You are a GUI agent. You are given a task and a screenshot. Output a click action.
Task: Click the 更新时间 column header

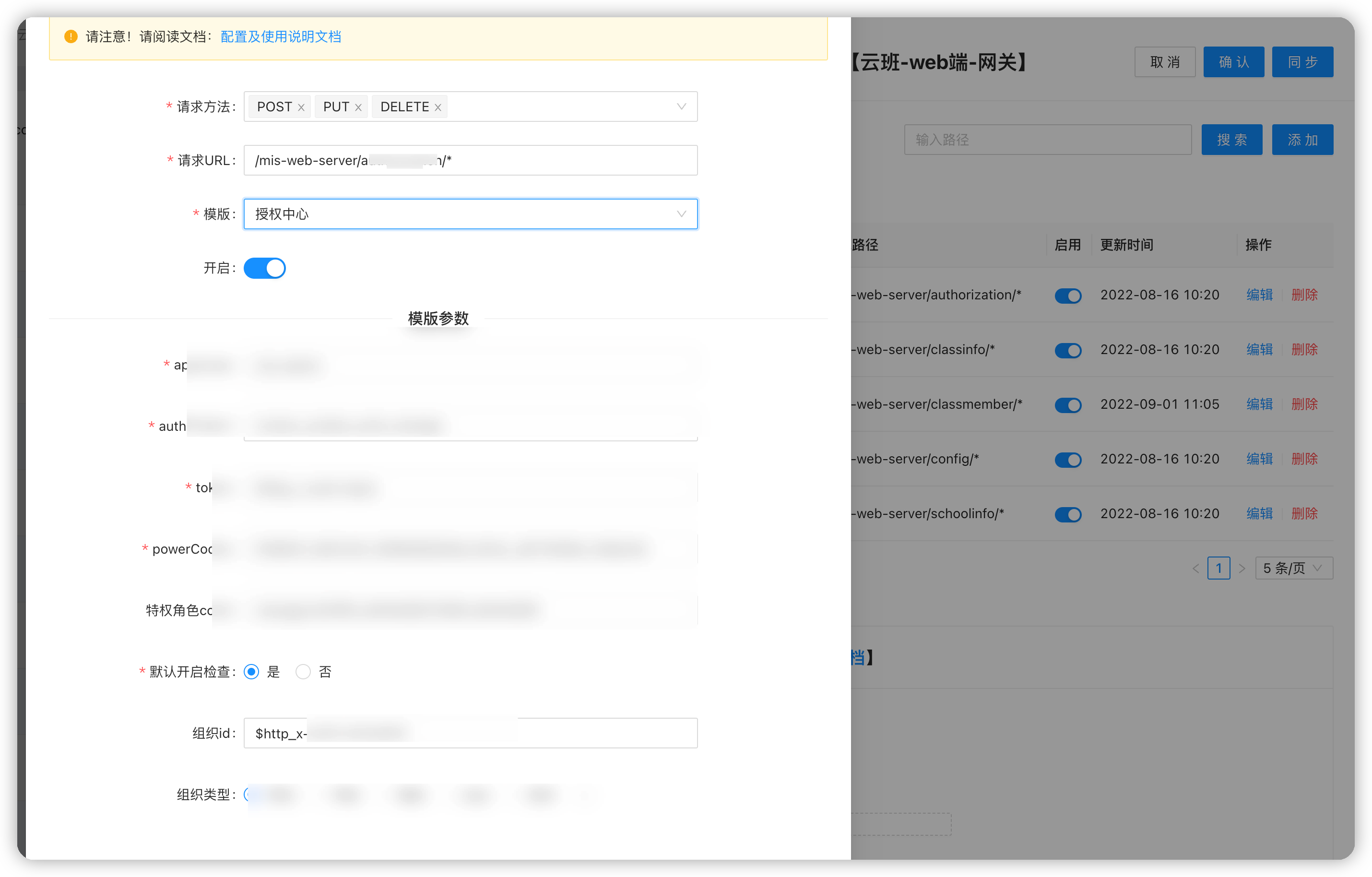click(x=1126, y=245)
